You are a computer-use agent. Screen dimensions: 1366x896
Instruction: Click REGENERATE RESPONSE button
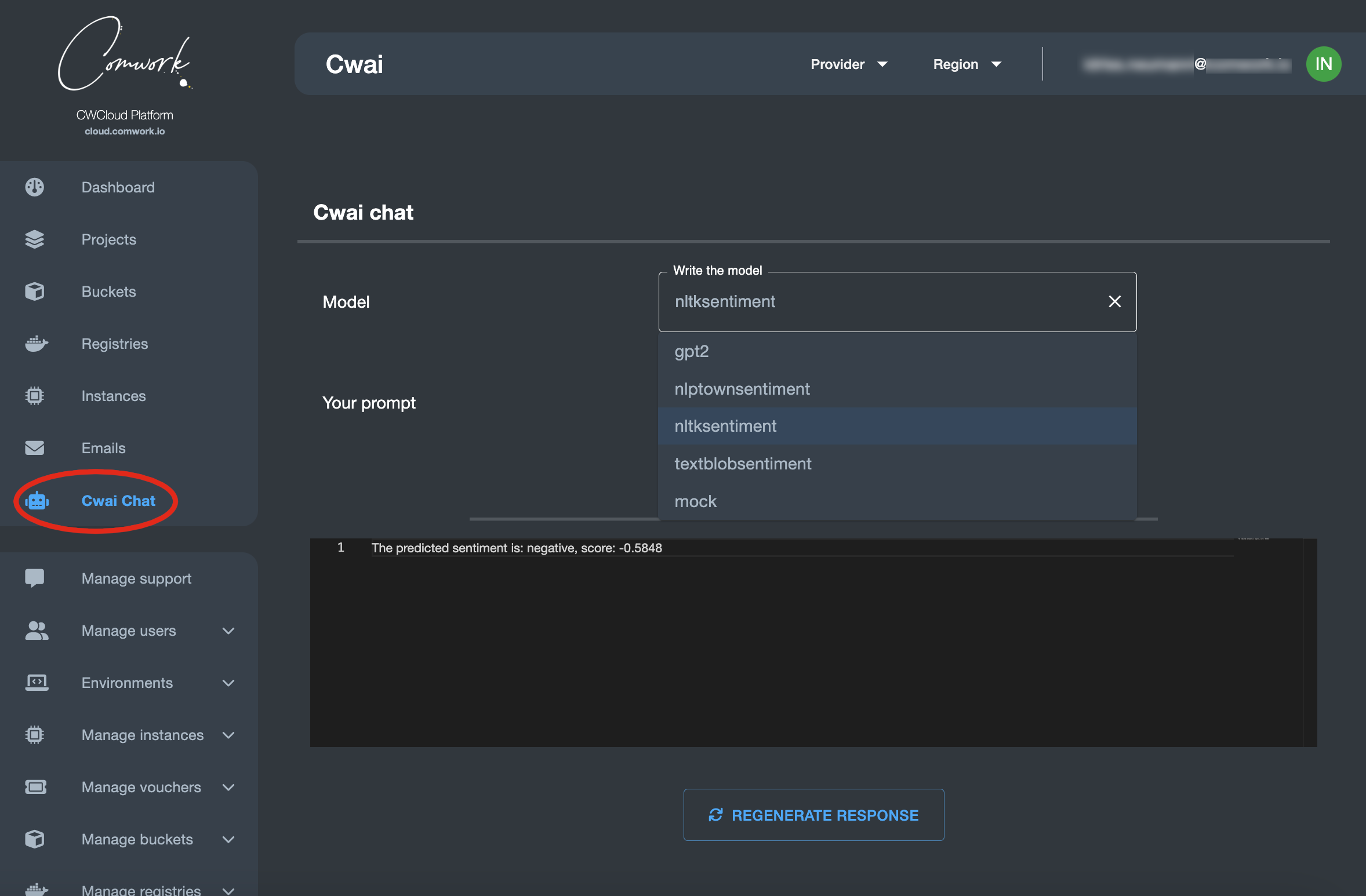(813, 815)
